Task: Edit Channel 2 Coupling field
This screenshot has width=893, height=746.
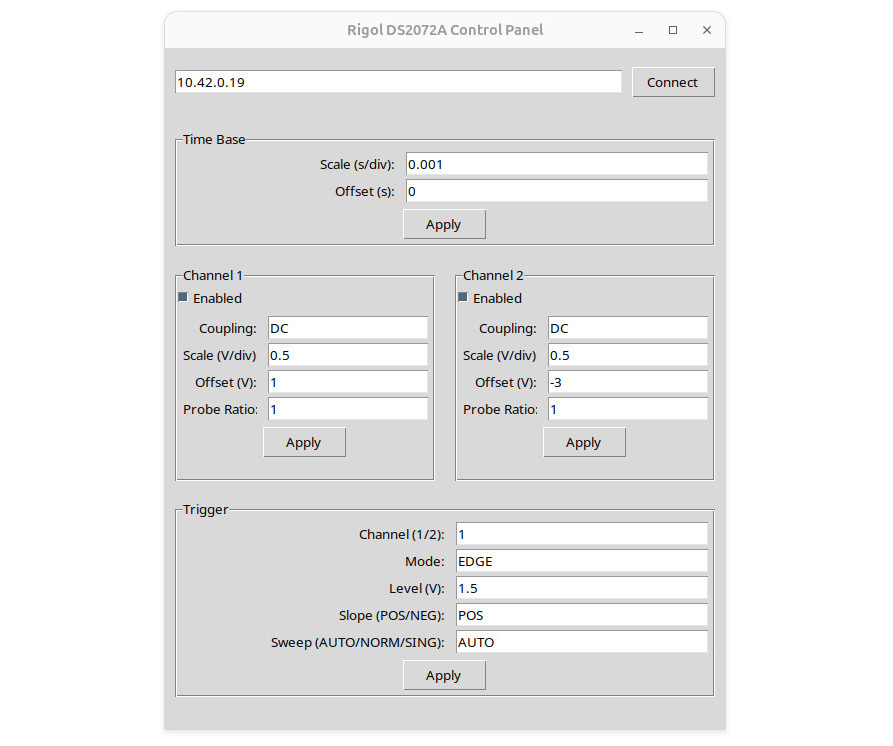Action: 628,328
